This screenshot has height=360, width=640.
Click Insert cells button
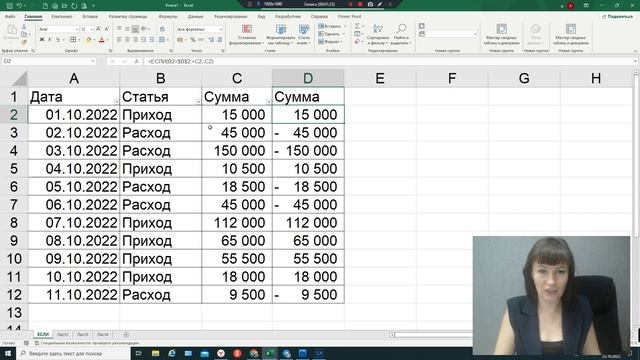(x=332, y=26)
